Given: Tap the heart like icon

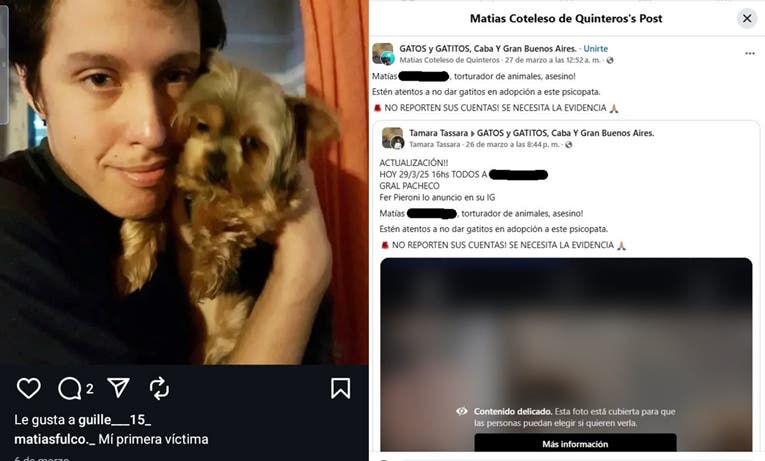Looking at the screenshot, I should [x=29, y=388].
